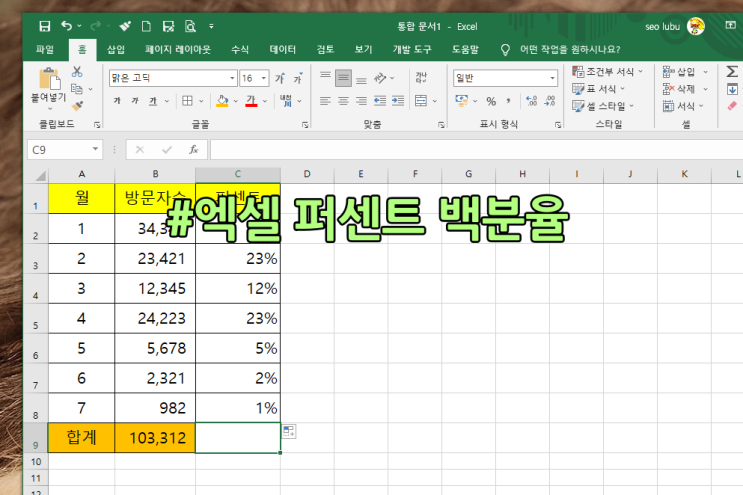Open the seo lubu account profile

(674, 27)
